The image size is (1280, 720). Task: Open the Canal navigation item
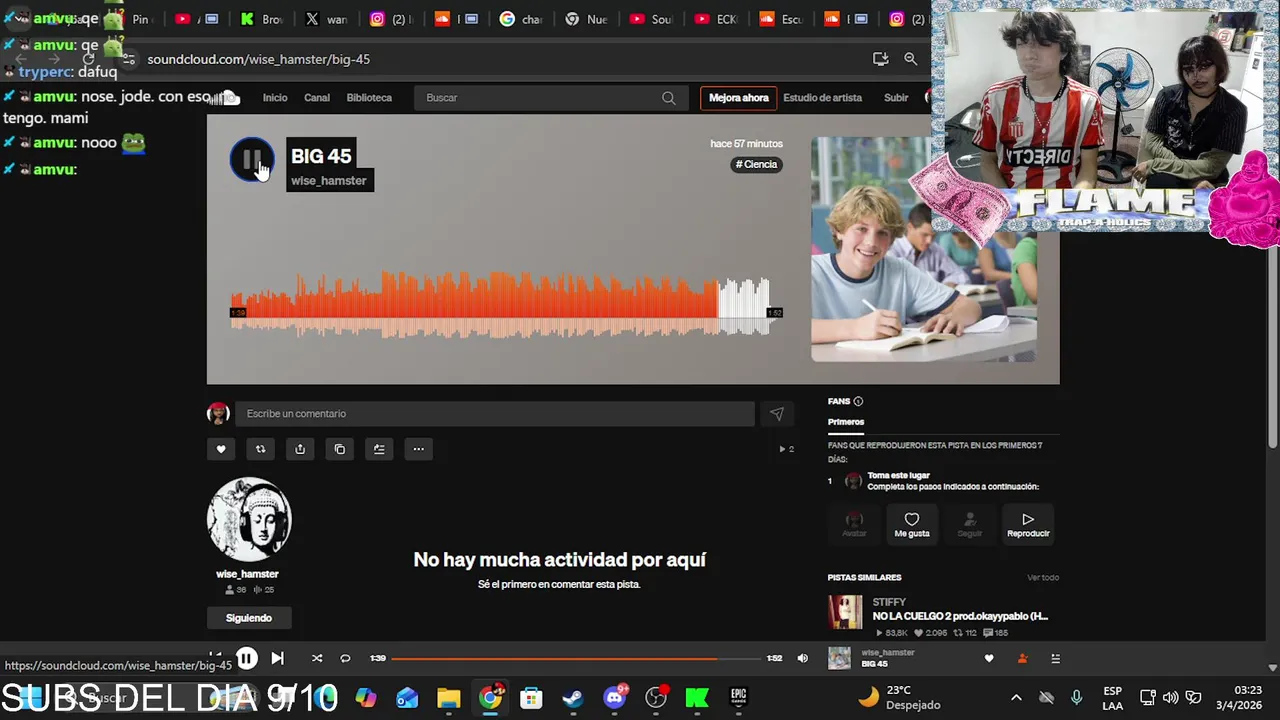(x=317, y=98)
